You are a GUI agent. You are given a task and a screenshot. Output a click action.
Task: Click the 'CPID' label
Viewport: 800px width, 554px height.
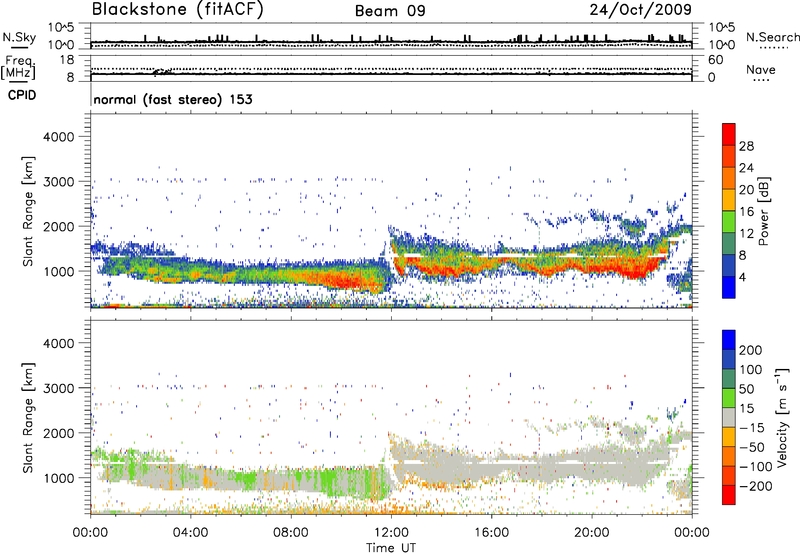[x=22, y=95]
